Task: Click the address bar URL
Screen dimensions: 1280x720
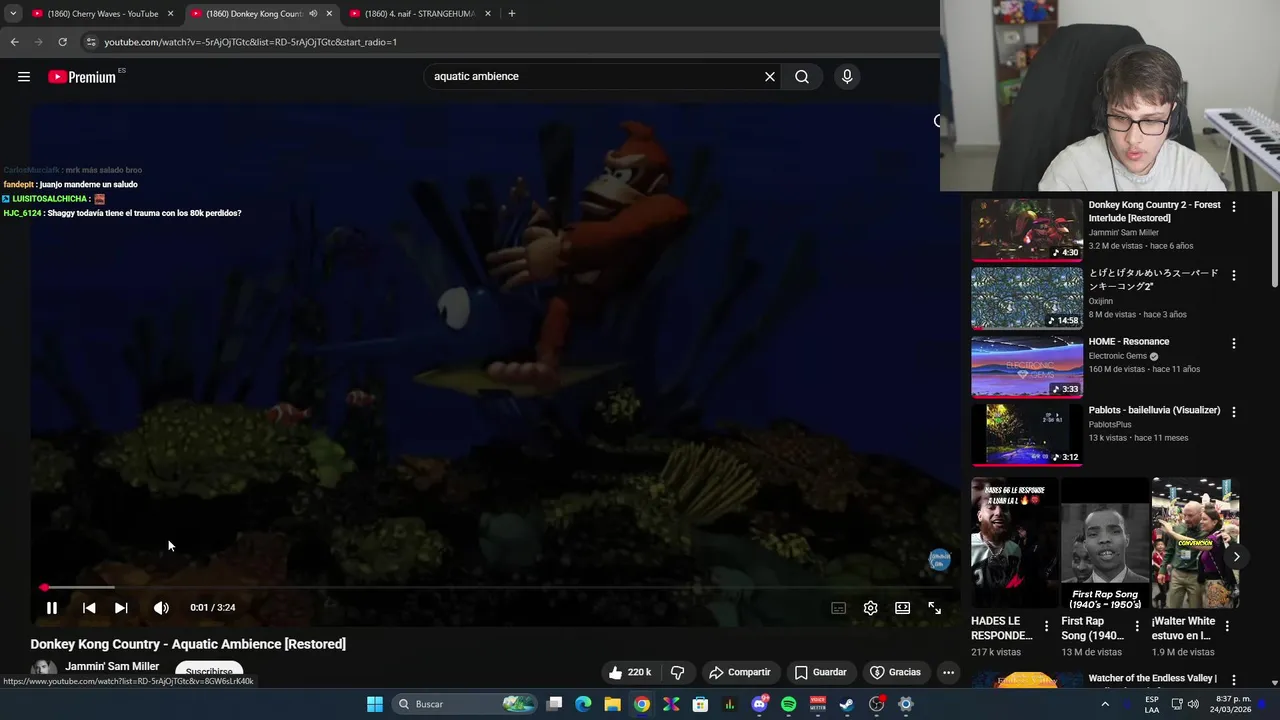Action: click(x=251, y=42)
